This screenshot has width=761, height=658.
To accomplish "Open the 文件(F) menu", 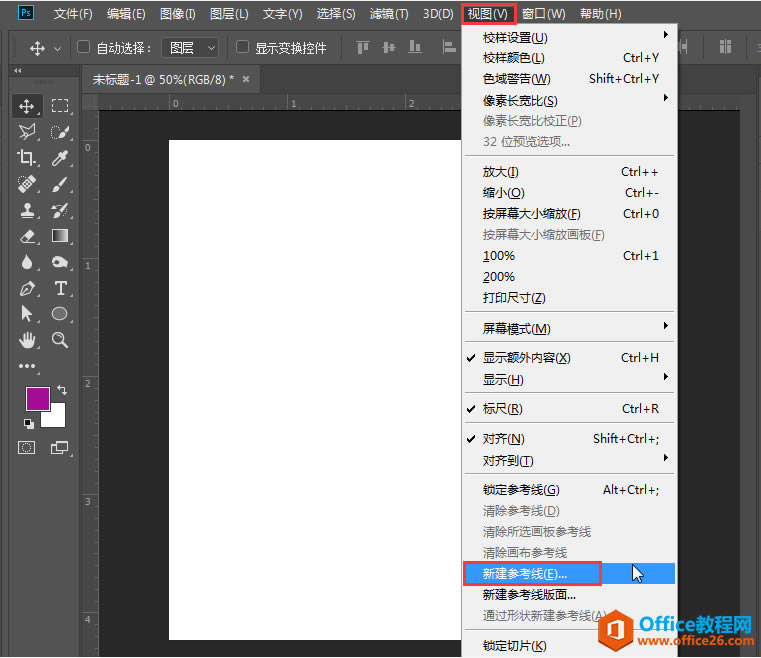I will (x=73, y=14).
